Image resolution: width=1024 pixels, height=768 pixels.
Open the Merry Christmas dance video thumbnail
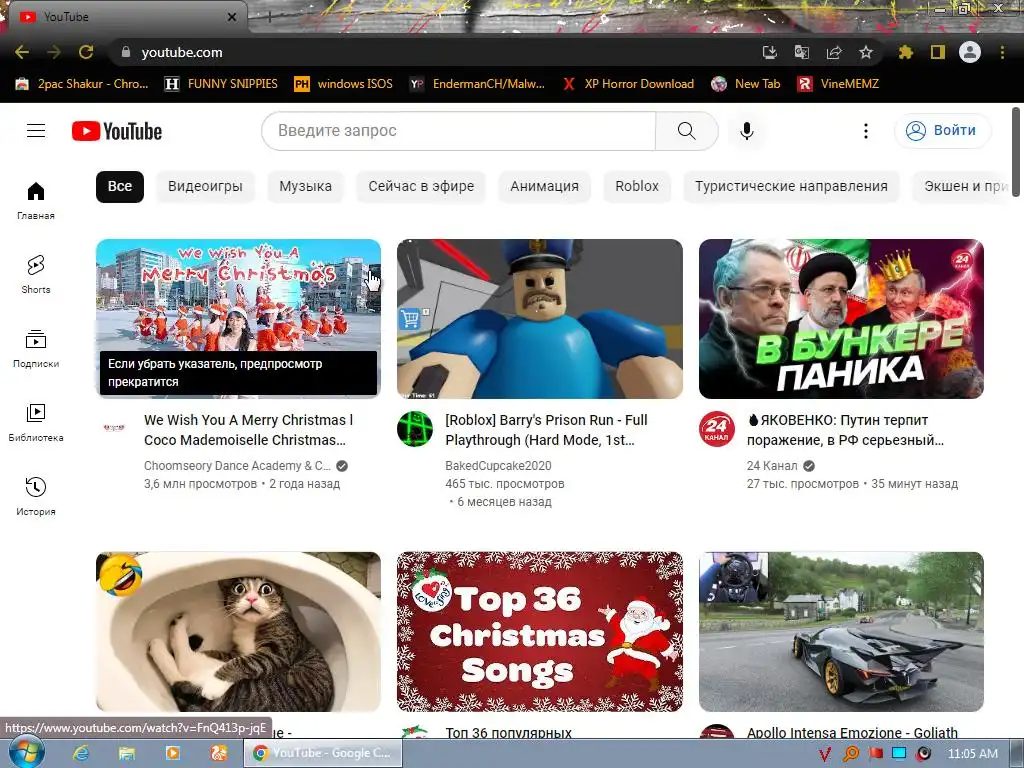238,319
